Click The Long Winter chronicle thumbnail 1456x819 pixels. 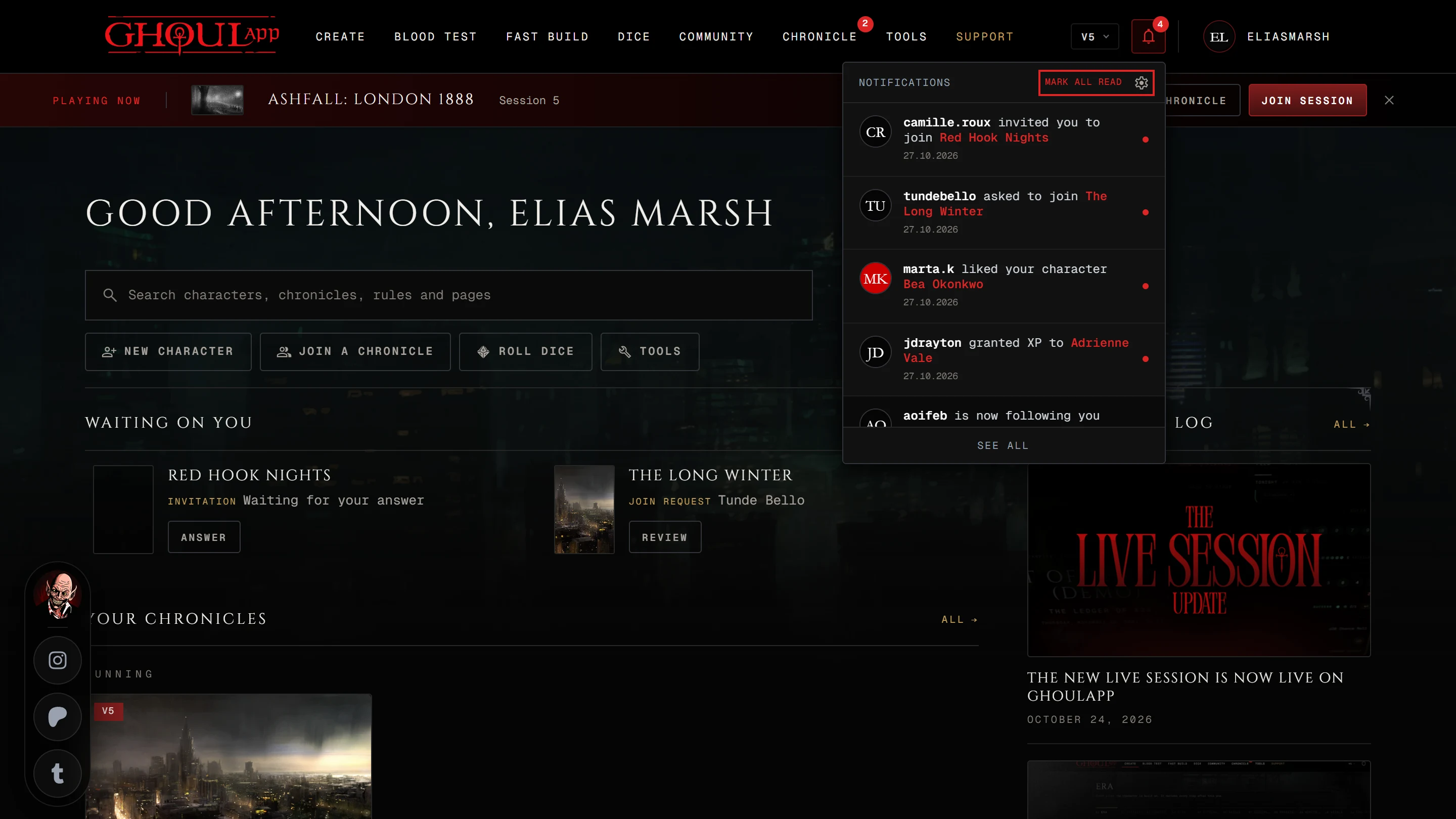pyautogui.click(x=584, y=509)
